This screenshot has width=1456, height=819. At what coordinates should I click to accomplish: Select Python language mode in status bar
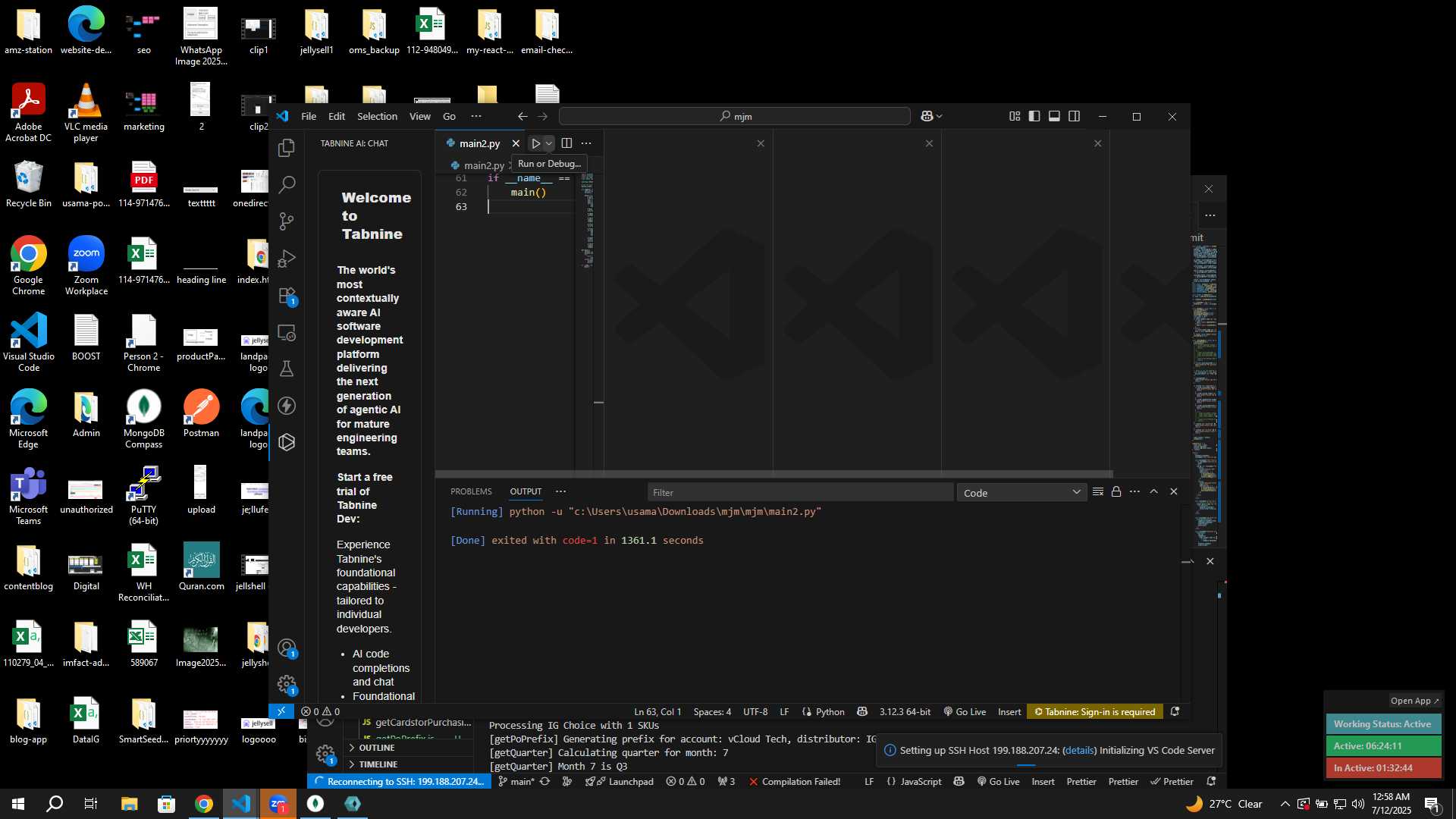pos(830,711)
